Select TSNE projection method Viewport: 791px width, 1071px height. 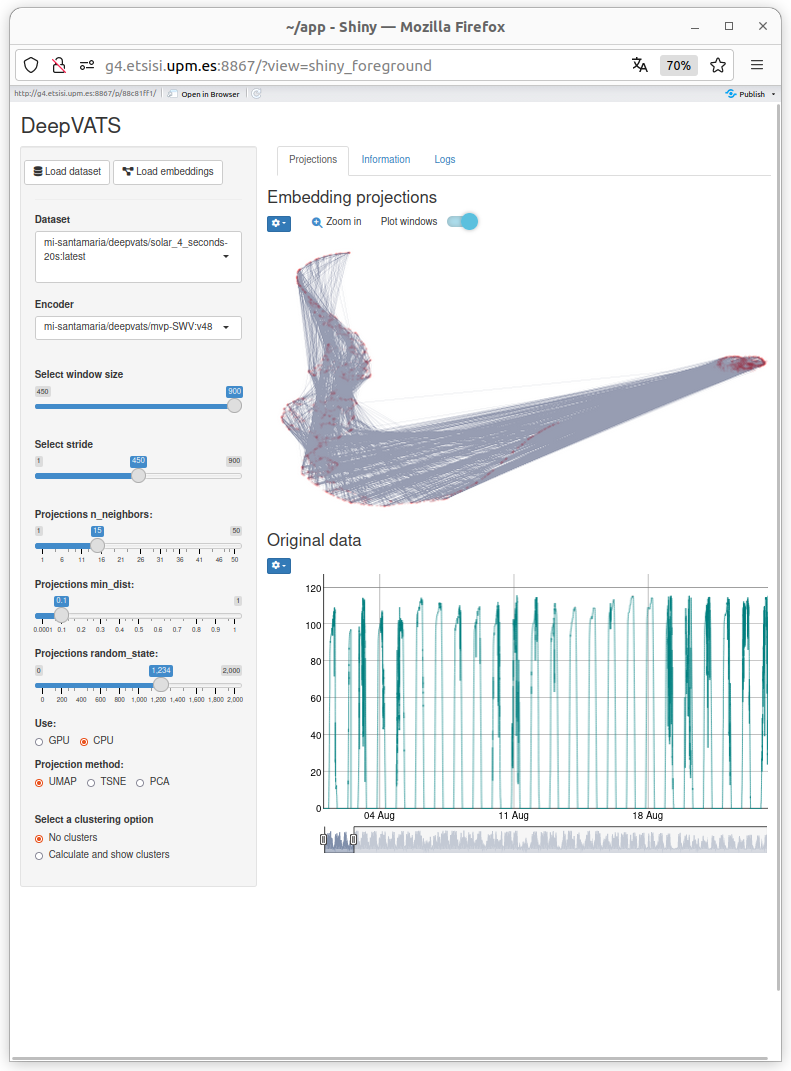(91, 783)
